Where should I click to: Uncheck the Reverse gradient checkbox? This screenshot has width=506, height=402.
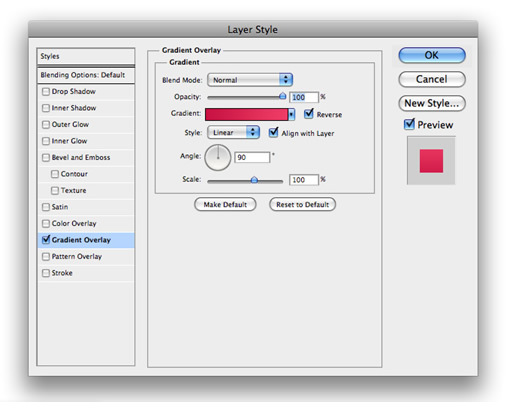pos(309,114)
